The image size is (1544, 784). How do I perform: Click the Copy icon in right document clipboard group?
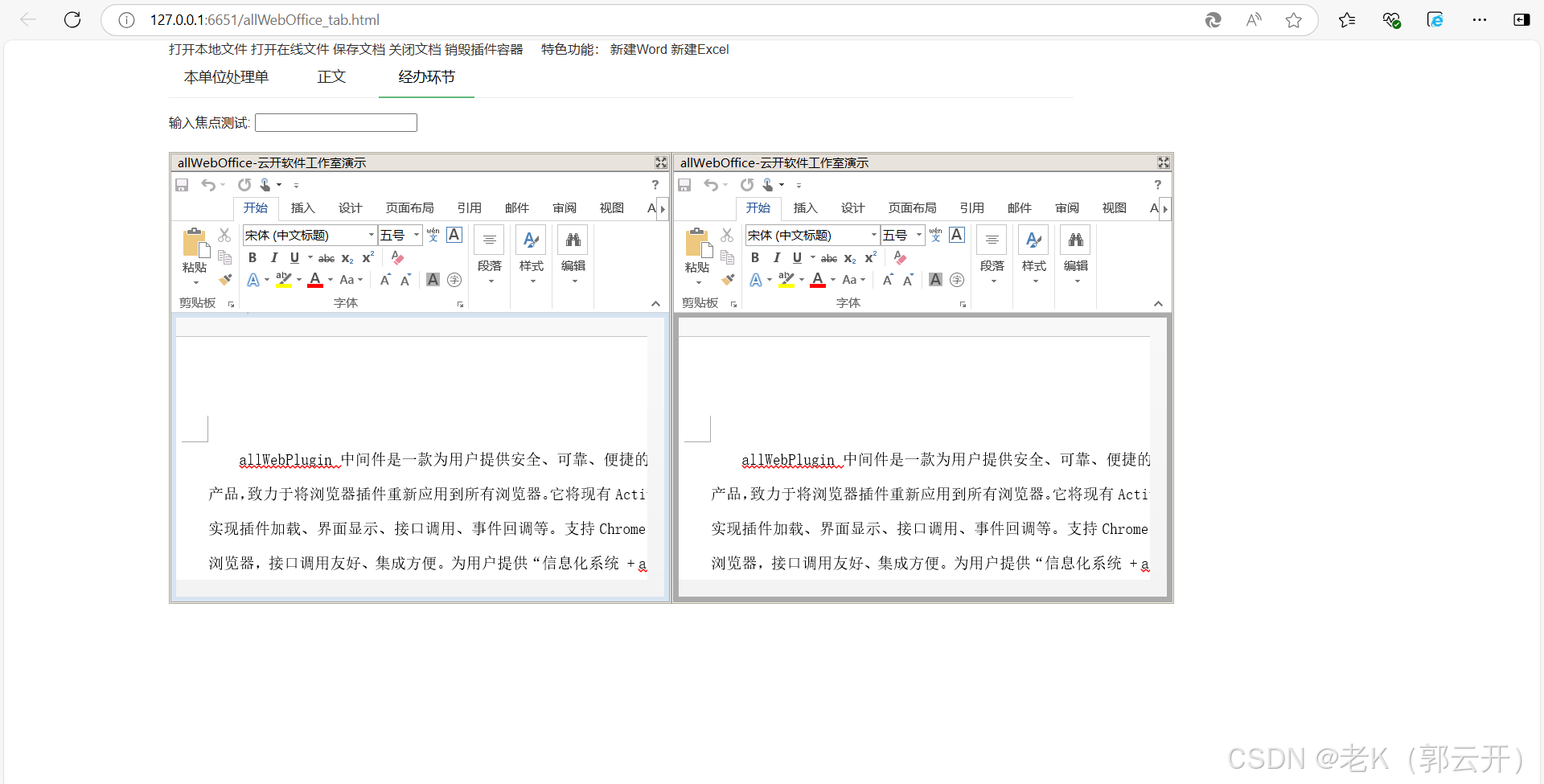click(728, 257)
